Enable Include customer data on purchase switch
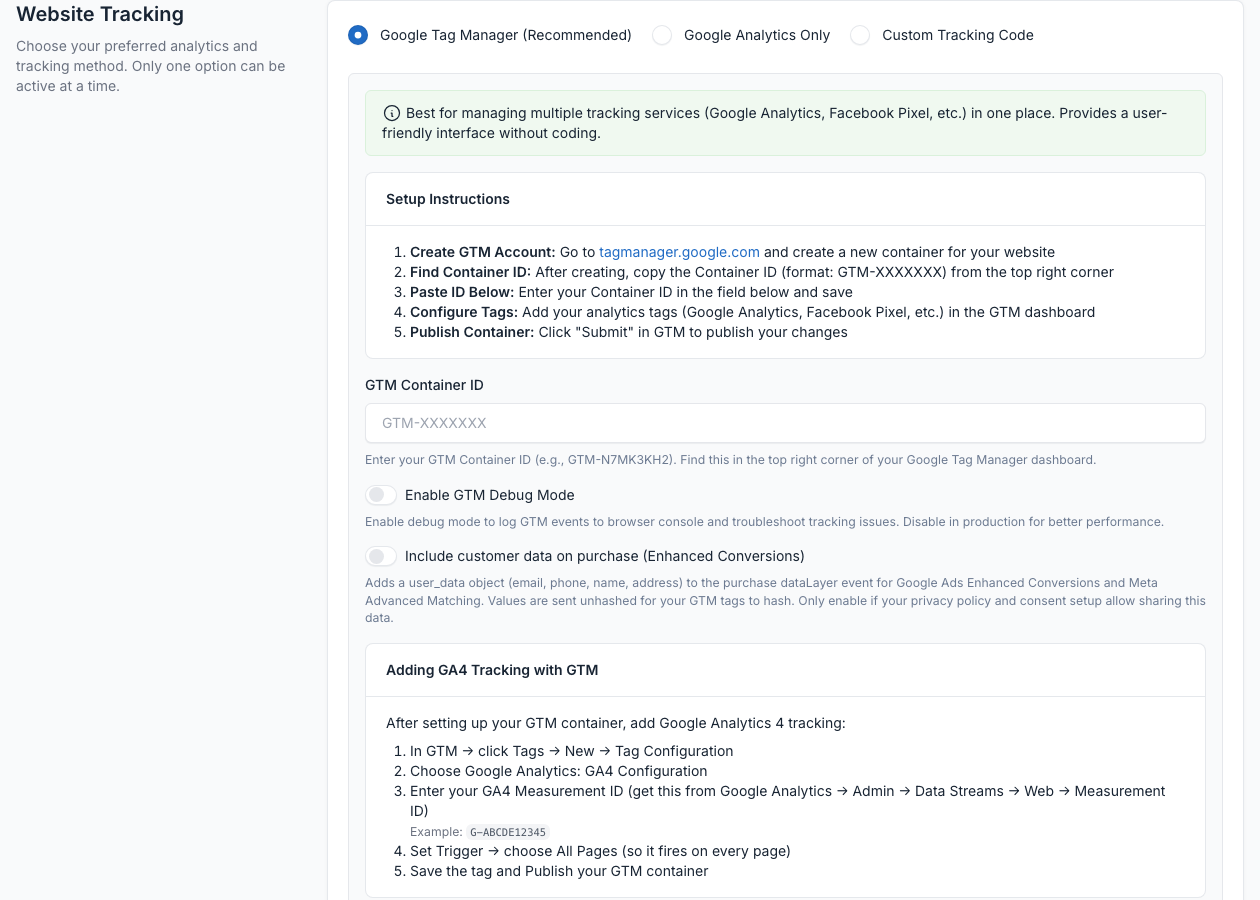 tap(381, 556)
